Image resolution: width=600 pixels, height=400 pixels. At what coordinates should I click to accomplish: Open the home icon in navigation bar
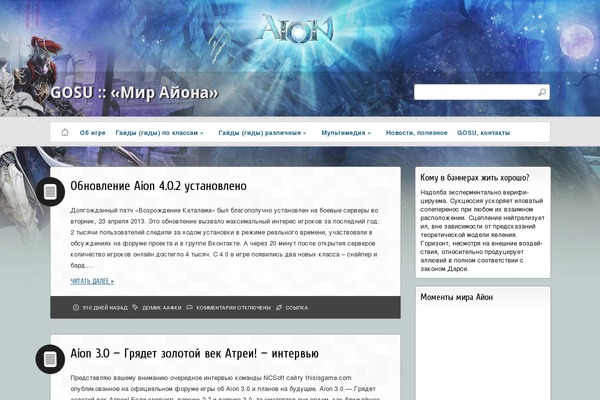pyautogui.click(x=65, y=132)
